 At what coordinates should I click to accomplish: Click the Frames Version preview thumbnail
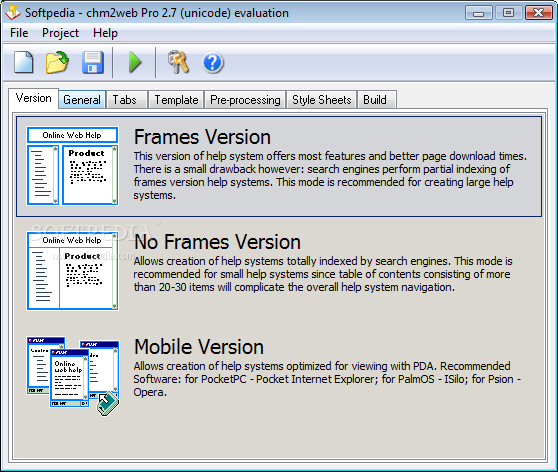point(73,166)
